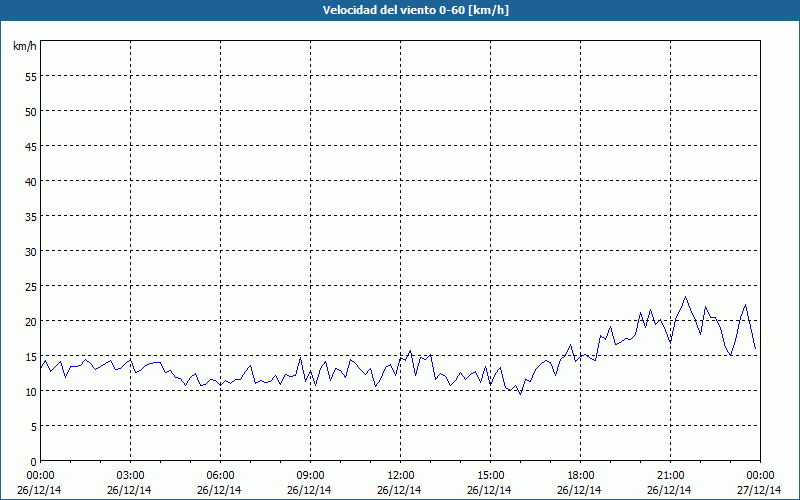
Task: Click the '09:00' time label
Action: 310,476
